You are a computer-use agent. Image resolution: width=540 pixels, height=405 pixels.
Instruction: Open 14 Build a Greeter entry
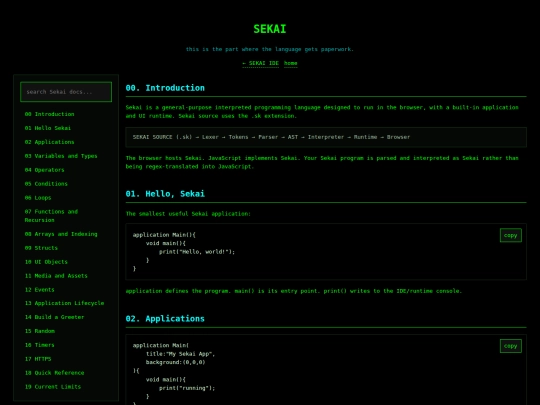(x=54, y=317)
